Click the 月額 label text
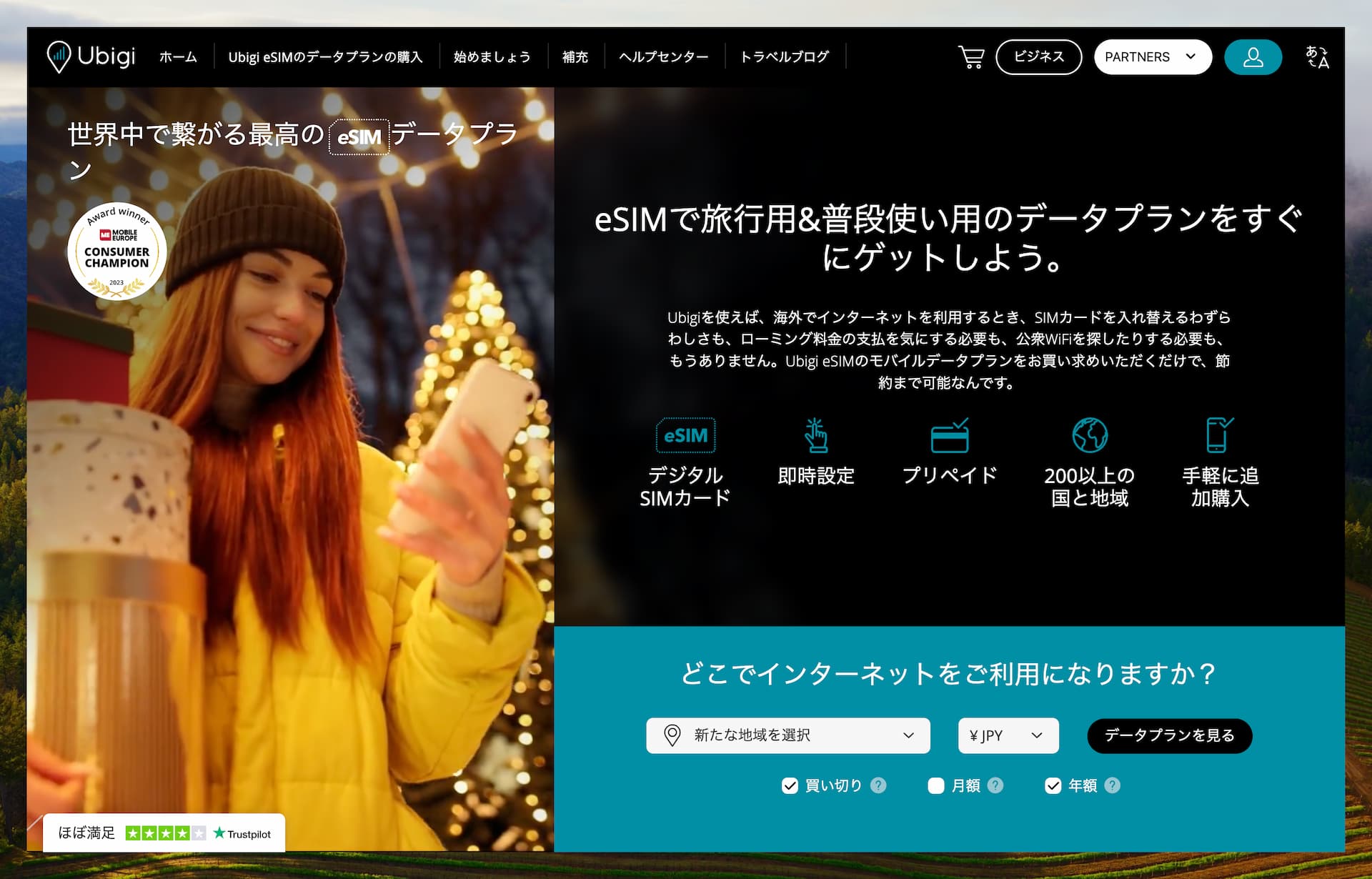This screenshot has width=1372, height=879. (965, 786)
